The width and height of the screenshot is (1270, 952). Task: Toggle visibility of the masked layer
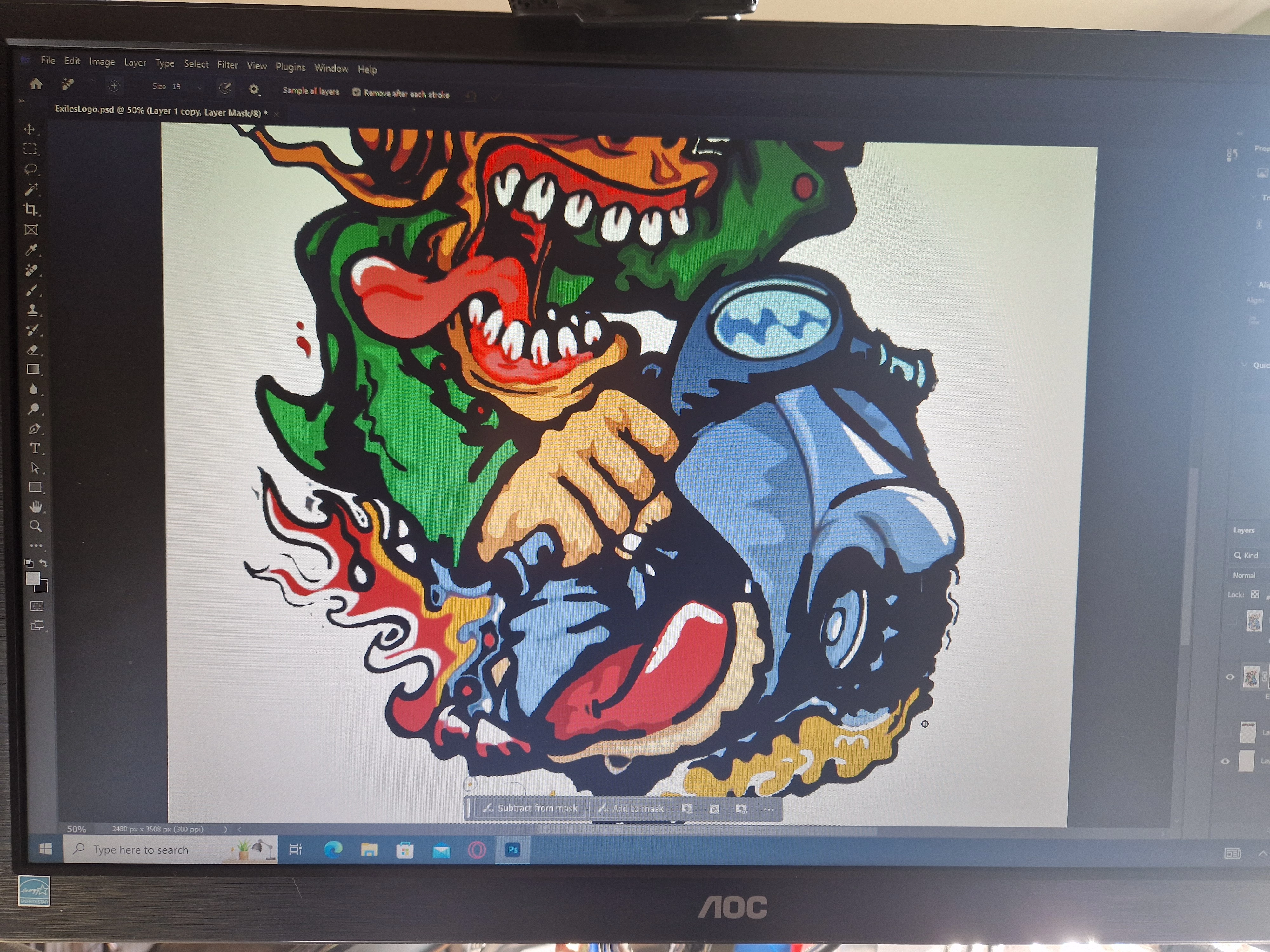click(1230, 677)
